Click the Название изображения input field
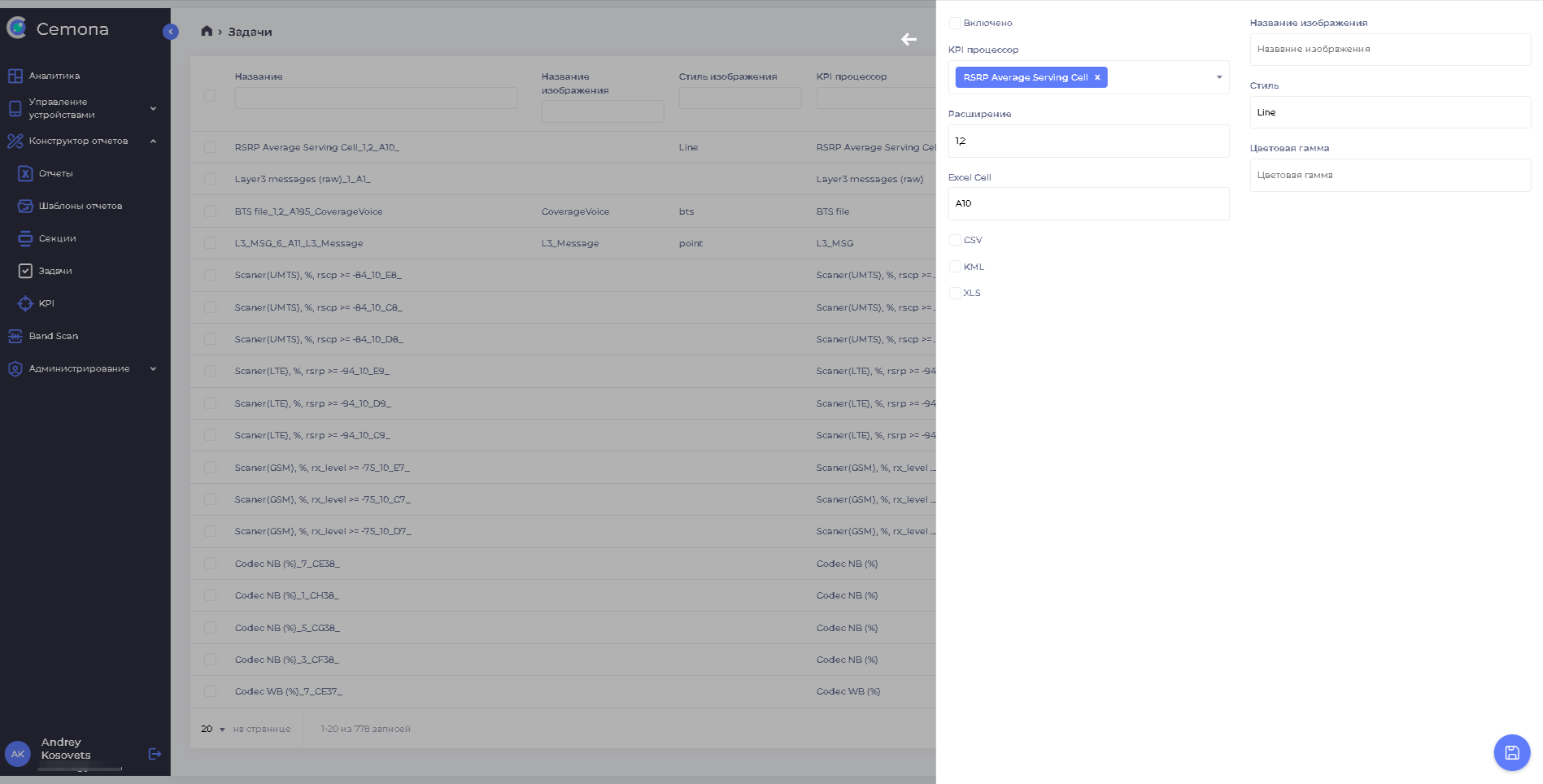 [x=1389, y=50]
